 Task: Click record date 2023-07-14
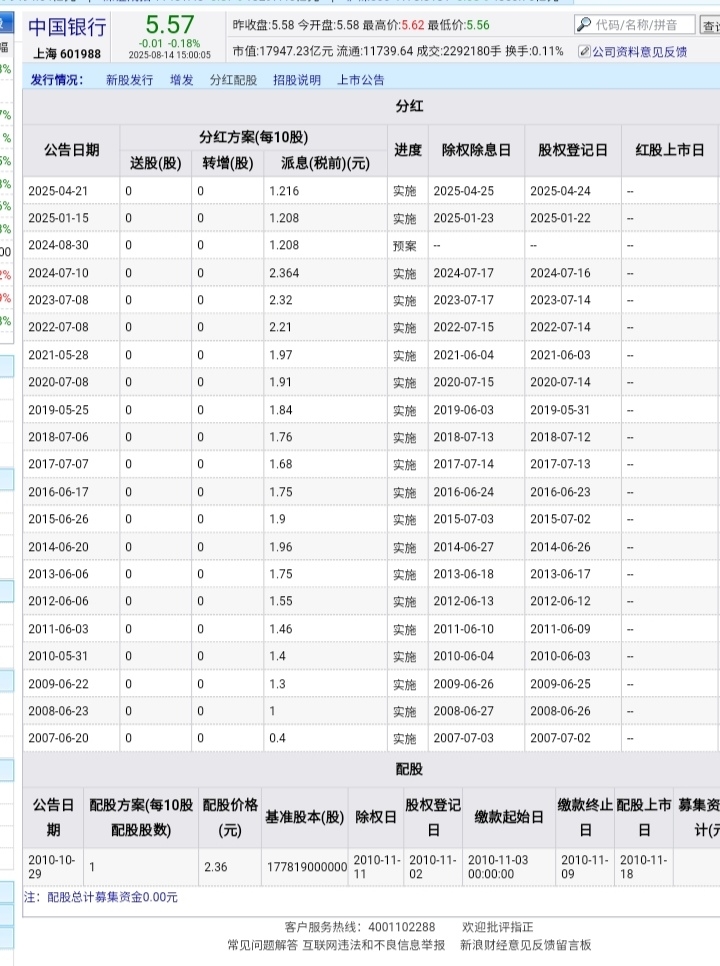point(560,300)
